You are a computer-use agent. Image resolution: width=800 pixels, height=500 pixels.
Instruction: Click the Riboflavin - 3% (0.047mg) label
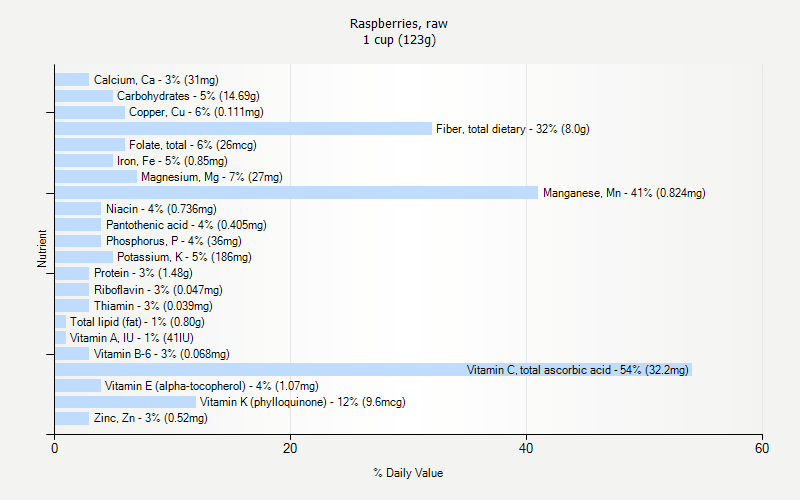pos(158,290)
